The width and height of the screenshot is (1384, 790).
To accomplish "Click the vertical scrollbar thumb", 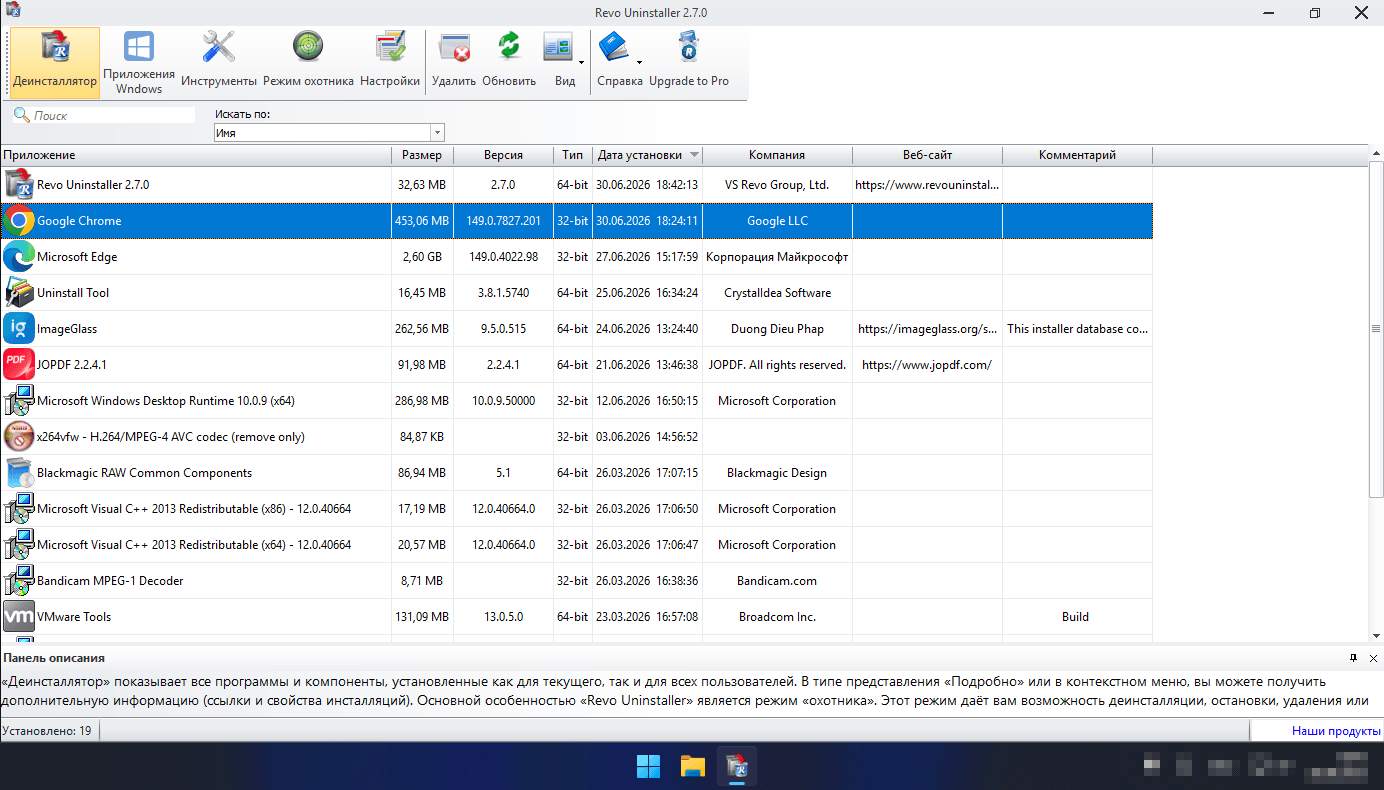I will pos(1376,329).
